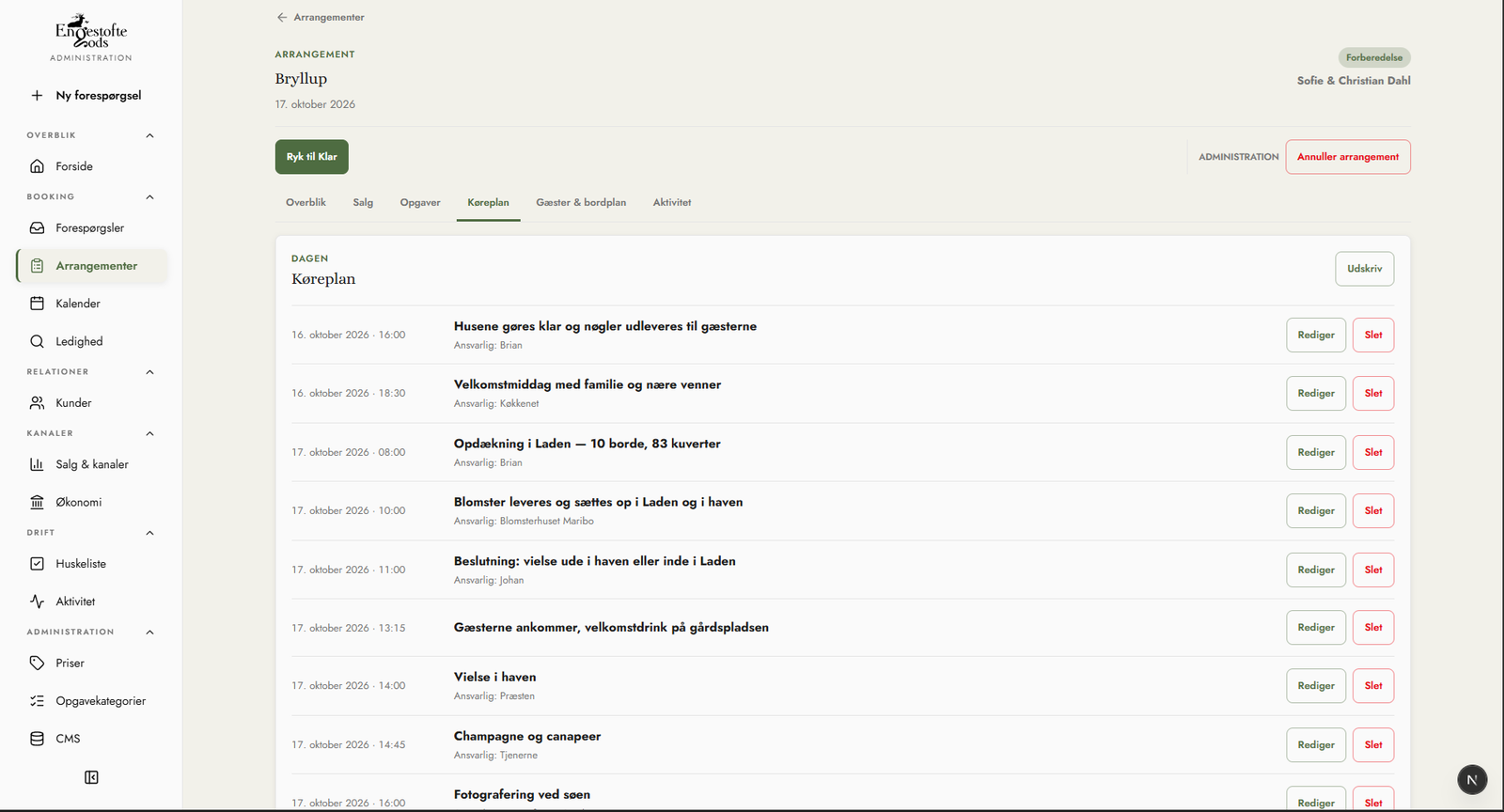Image resolution: width=1504 pixels, height=812 pixels.
Task: Click the Ryk til Klar button
Action: click(x=312, y=157)
